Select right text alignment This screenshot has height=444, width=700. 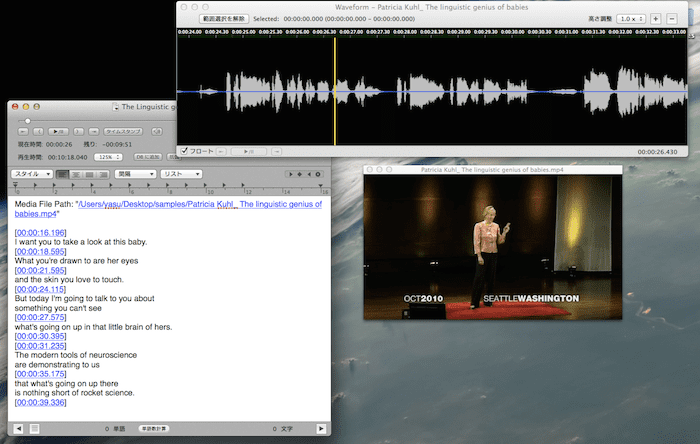click(x=103, y=174)
